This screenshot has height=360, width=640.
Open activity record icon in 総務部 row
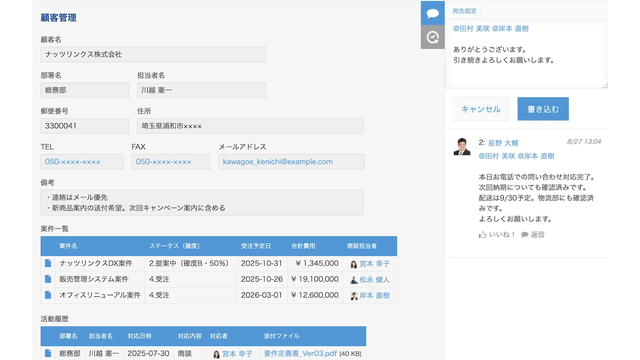click(48, 353)
